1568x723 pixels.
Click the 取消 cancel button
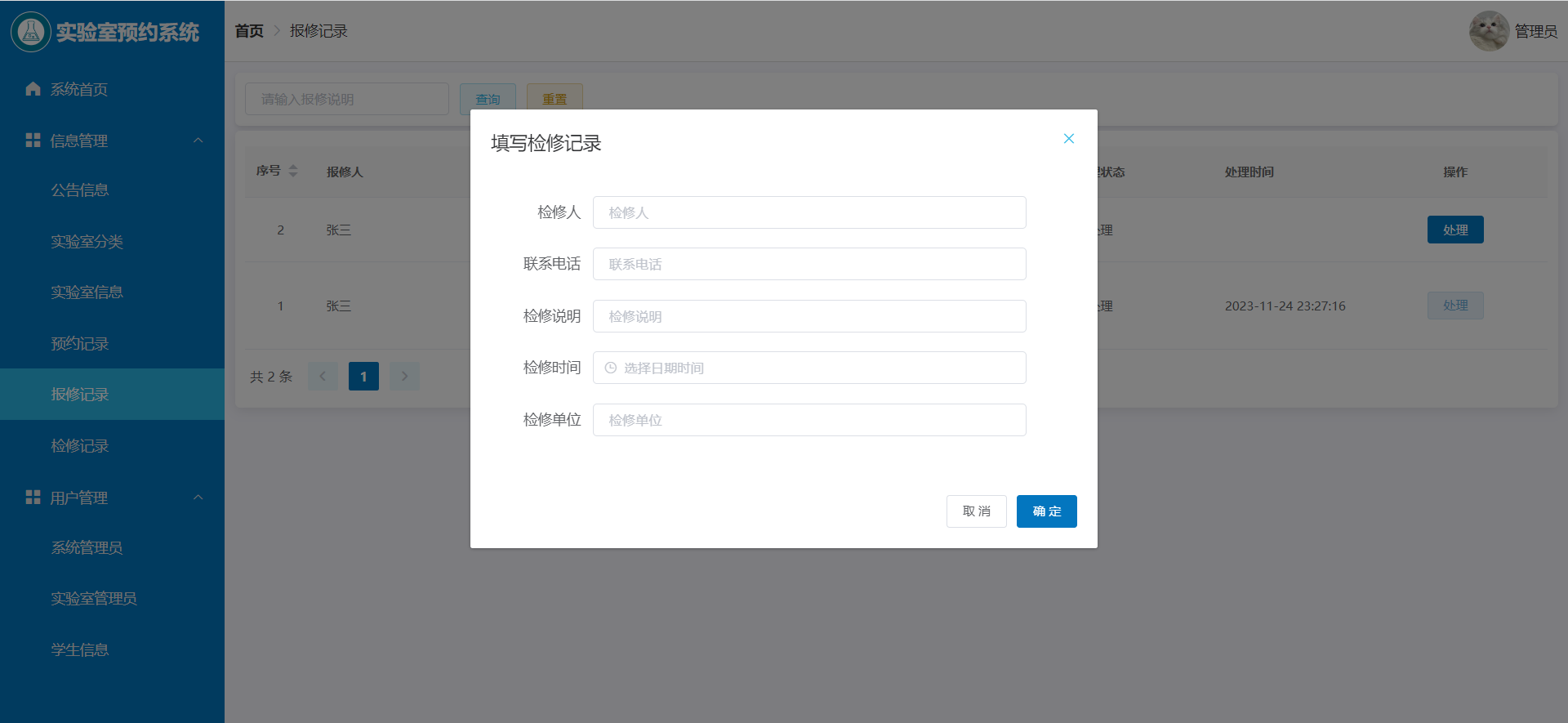pyautogui.click(x=976, y=511)
